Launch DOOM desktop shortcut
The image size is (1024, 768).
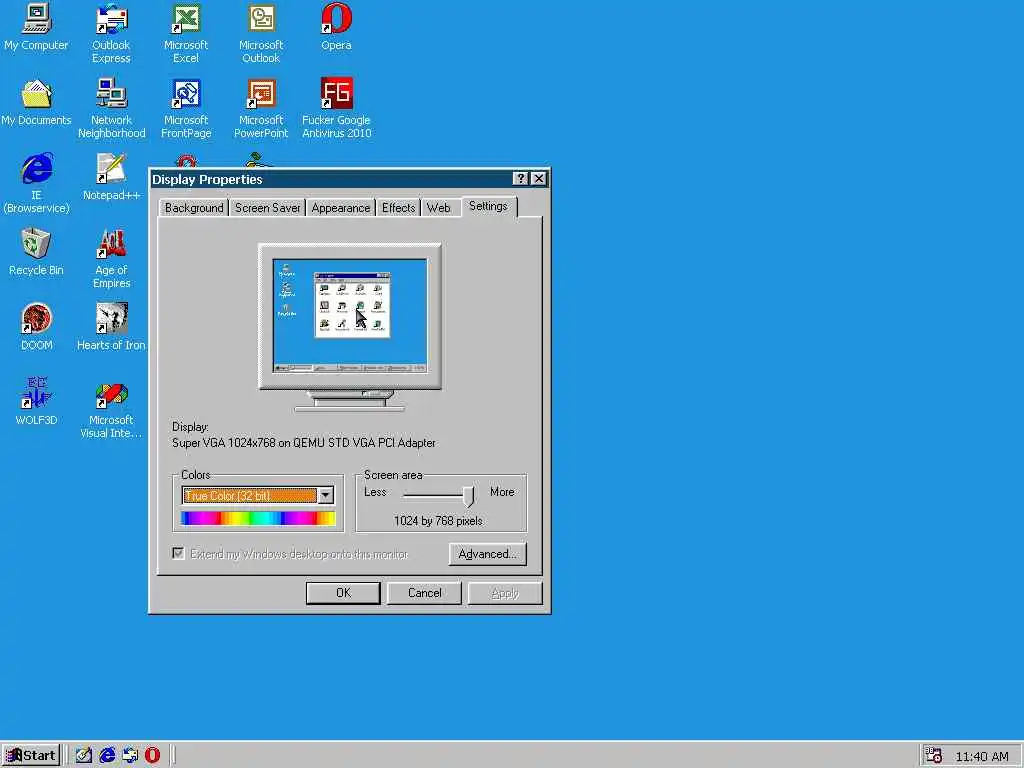[36, 327]
